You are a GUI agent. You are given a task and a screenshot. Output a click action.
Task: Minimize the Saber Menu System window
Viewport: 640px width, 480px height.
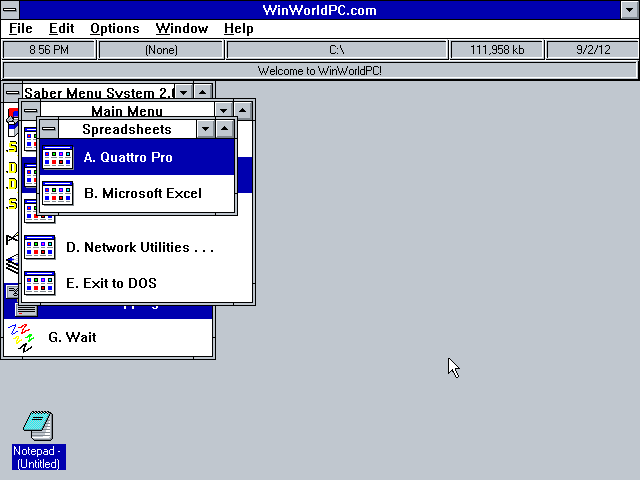tap(184, 93)
